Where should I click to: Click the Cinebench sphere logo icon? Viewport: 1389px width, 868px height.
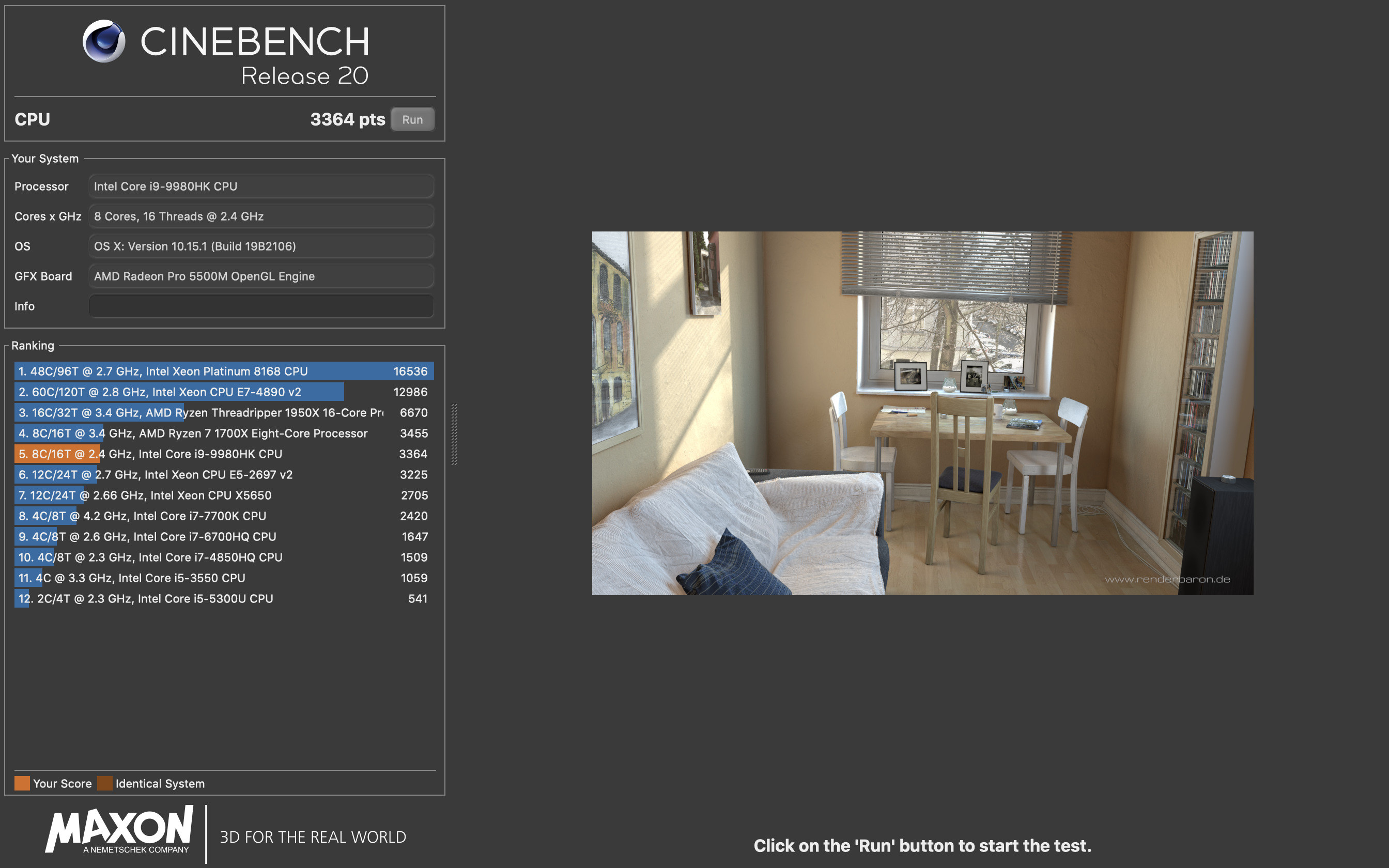104,41
